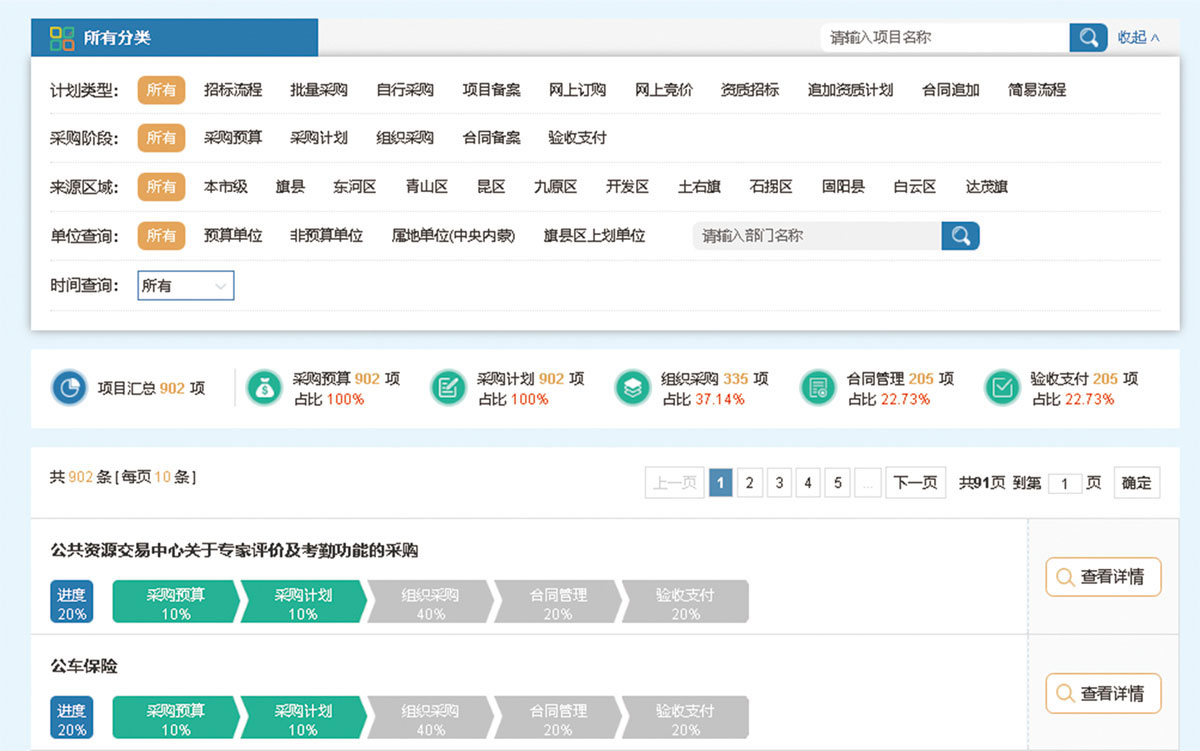Screen dimensions: 1200x751
Task: Go to page 4
Action: 808,483
